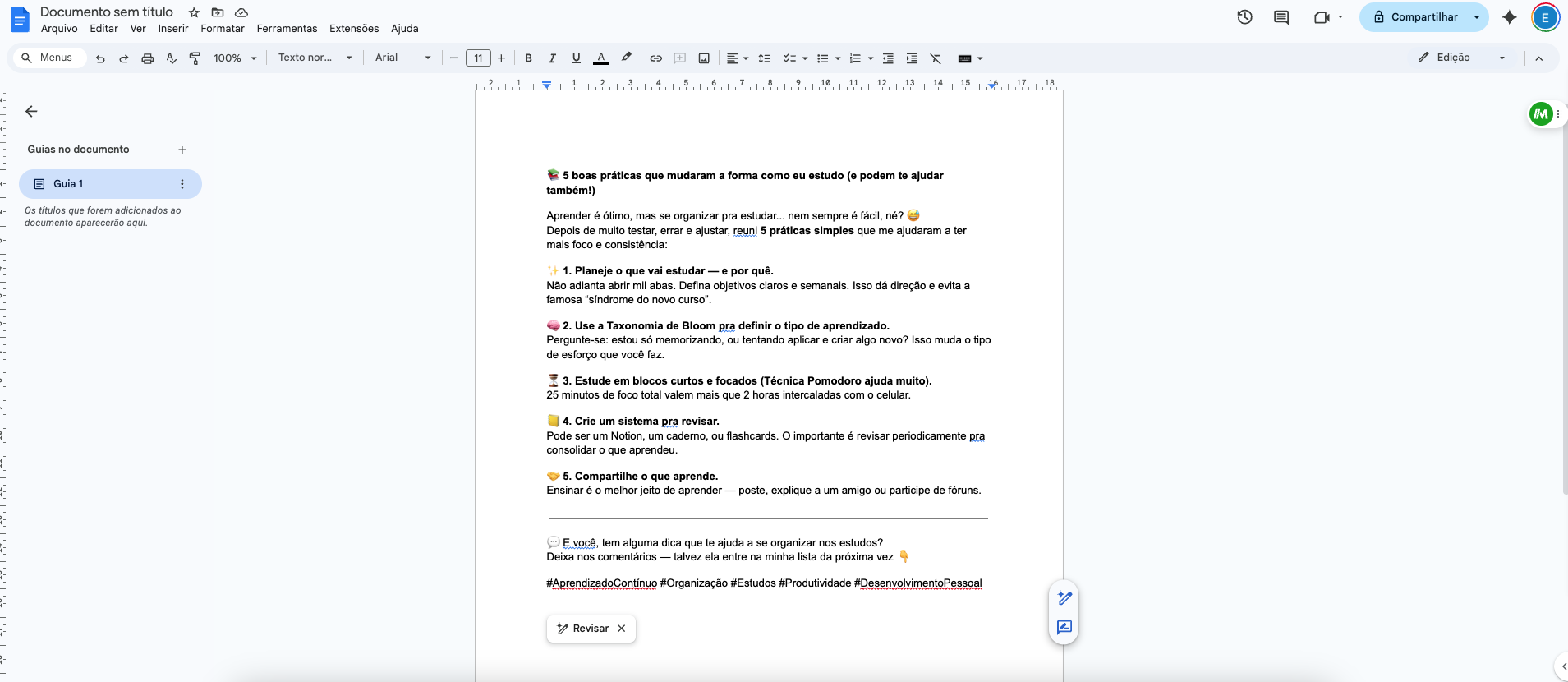
Task: Open the zoom level dropdown
Action: (x=235, y=58)
